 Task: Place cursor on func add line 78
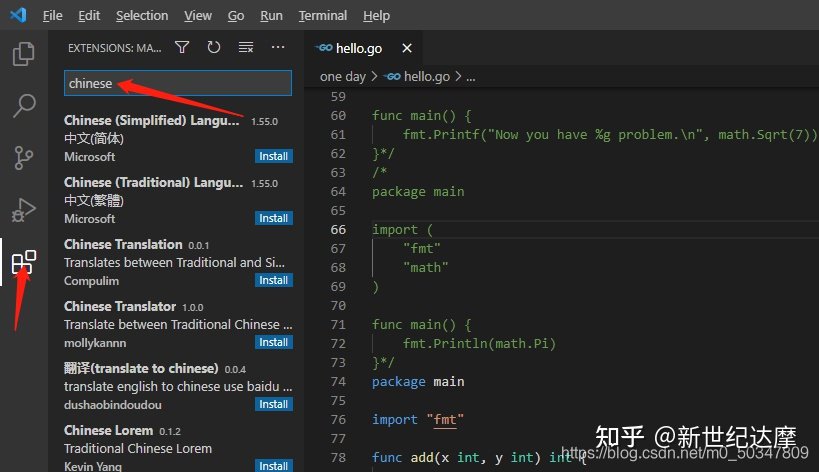(479, 457)
